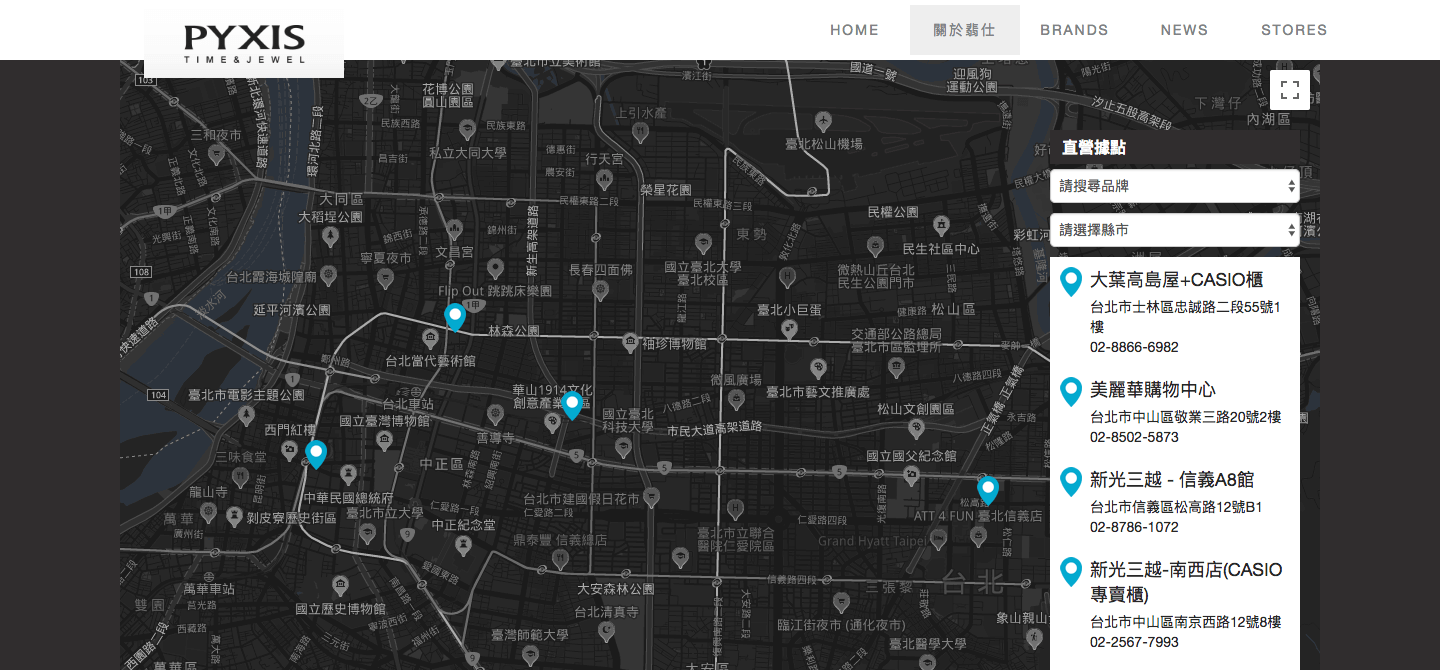
Task: Click the phone number 02-8786-1072
Action: pyautogui.click(x=1134, y=527)
